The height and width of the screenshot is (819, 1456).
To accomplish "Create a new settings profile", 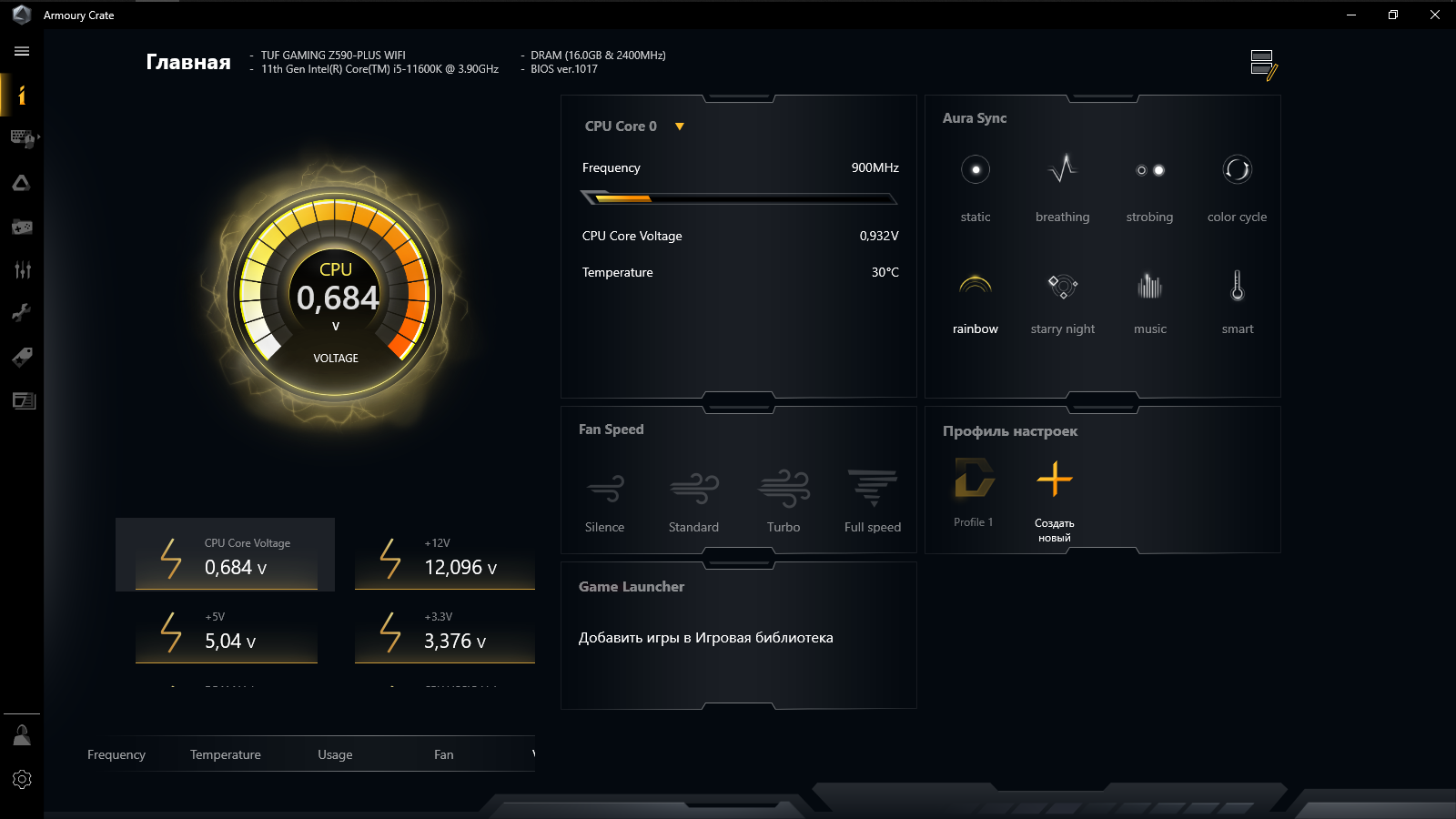I will (1054, 501).
